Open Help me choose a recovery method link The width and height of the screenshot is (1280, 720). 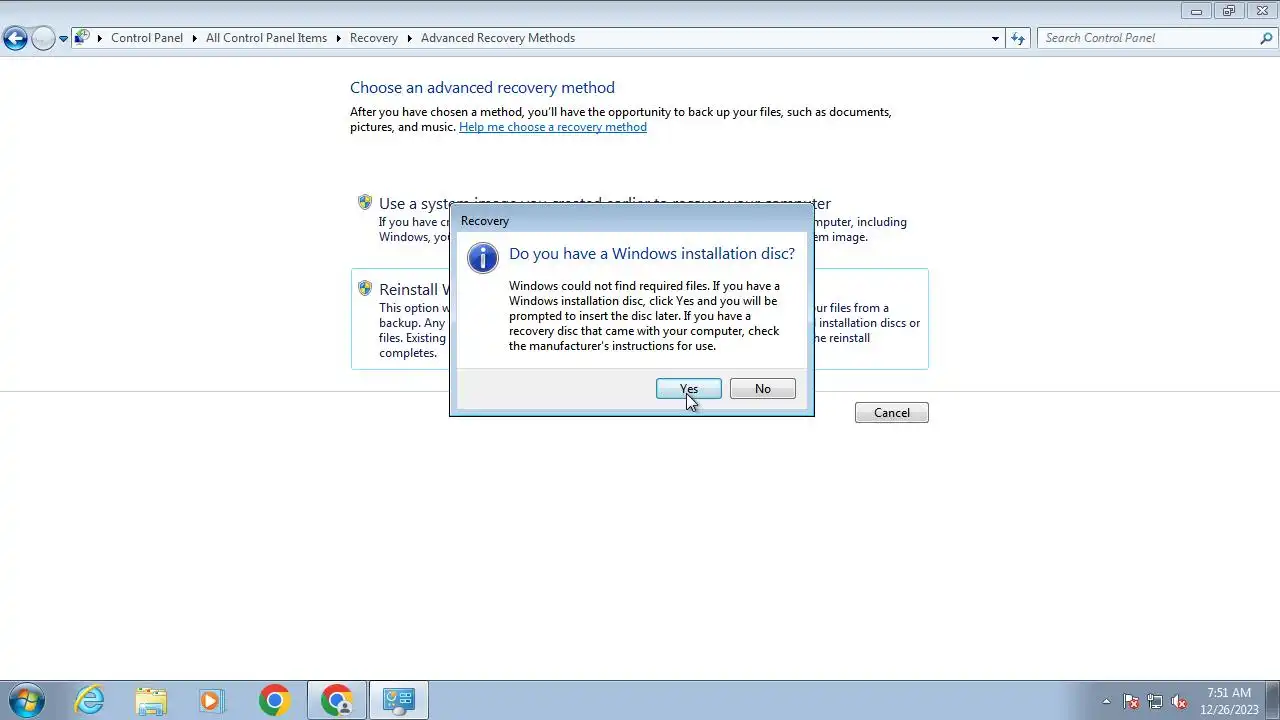(x=553, y=127)
